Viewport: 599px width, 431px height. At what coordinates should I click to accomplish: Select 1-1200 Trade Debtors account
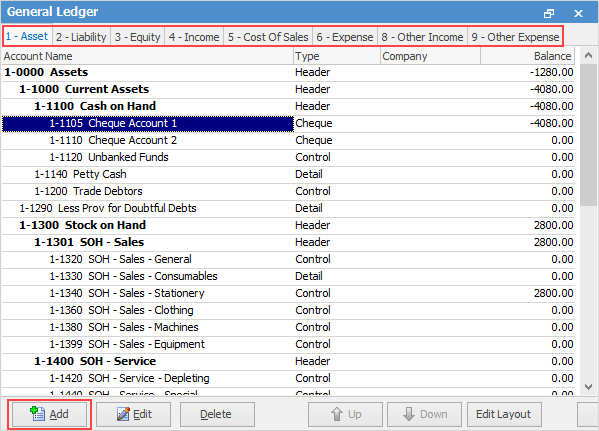pos(288,191)
